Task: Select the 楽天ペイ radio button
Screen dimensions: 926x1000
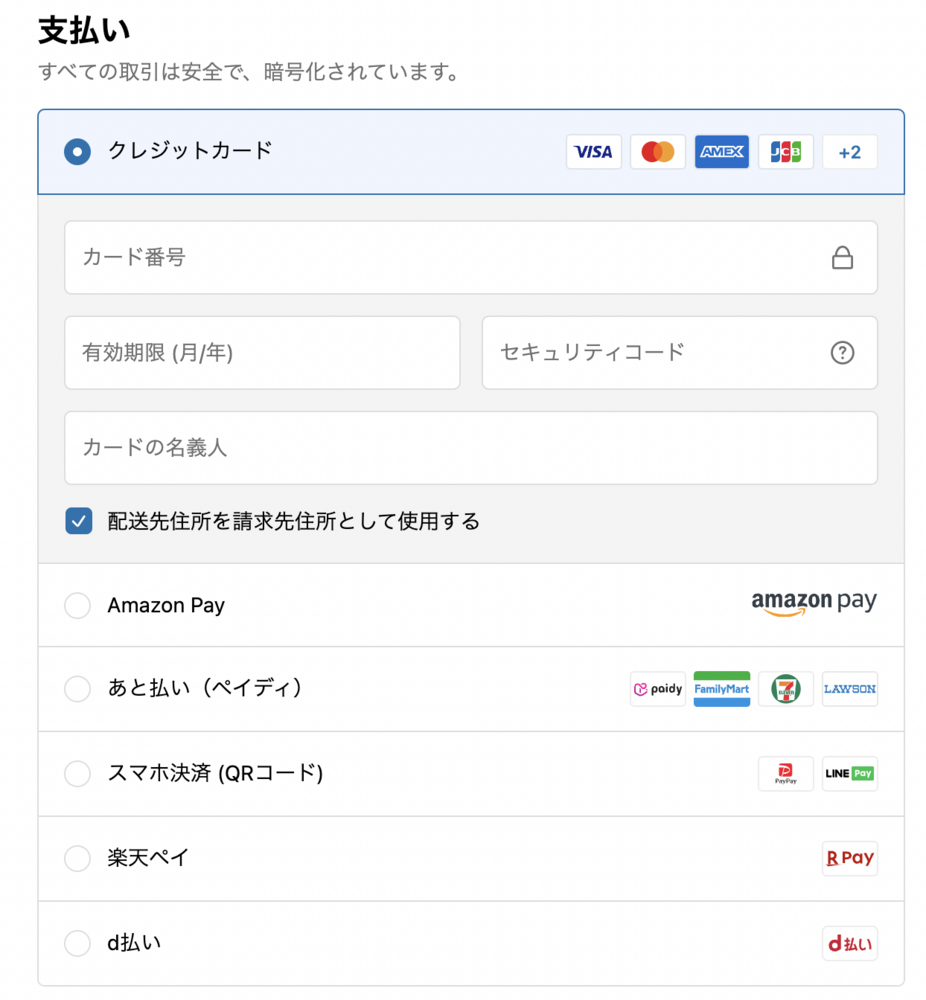Action: 77,858
